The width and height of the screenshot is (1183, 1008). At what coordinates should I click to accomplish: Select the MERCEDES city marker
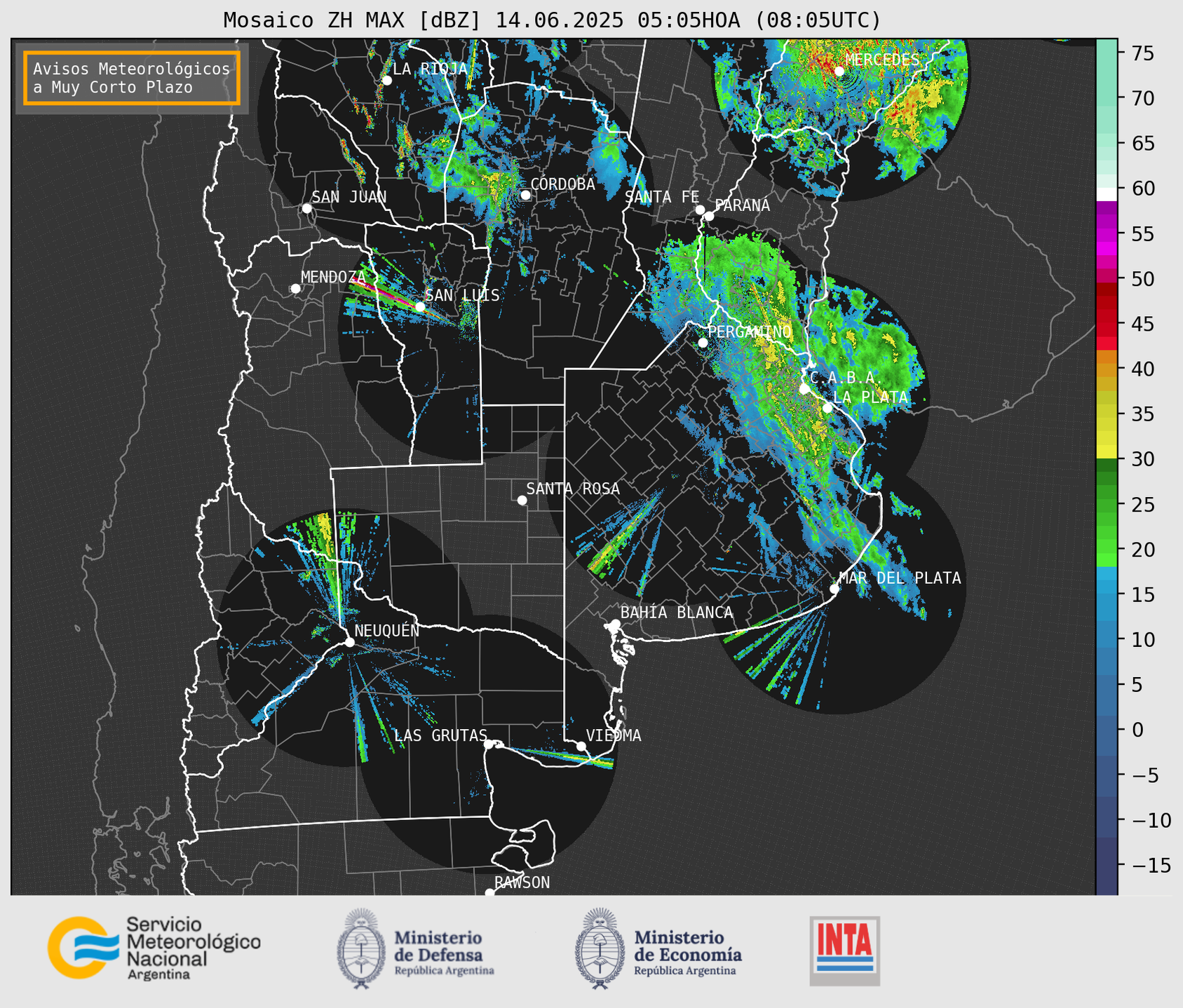click(x=839, y=71)
